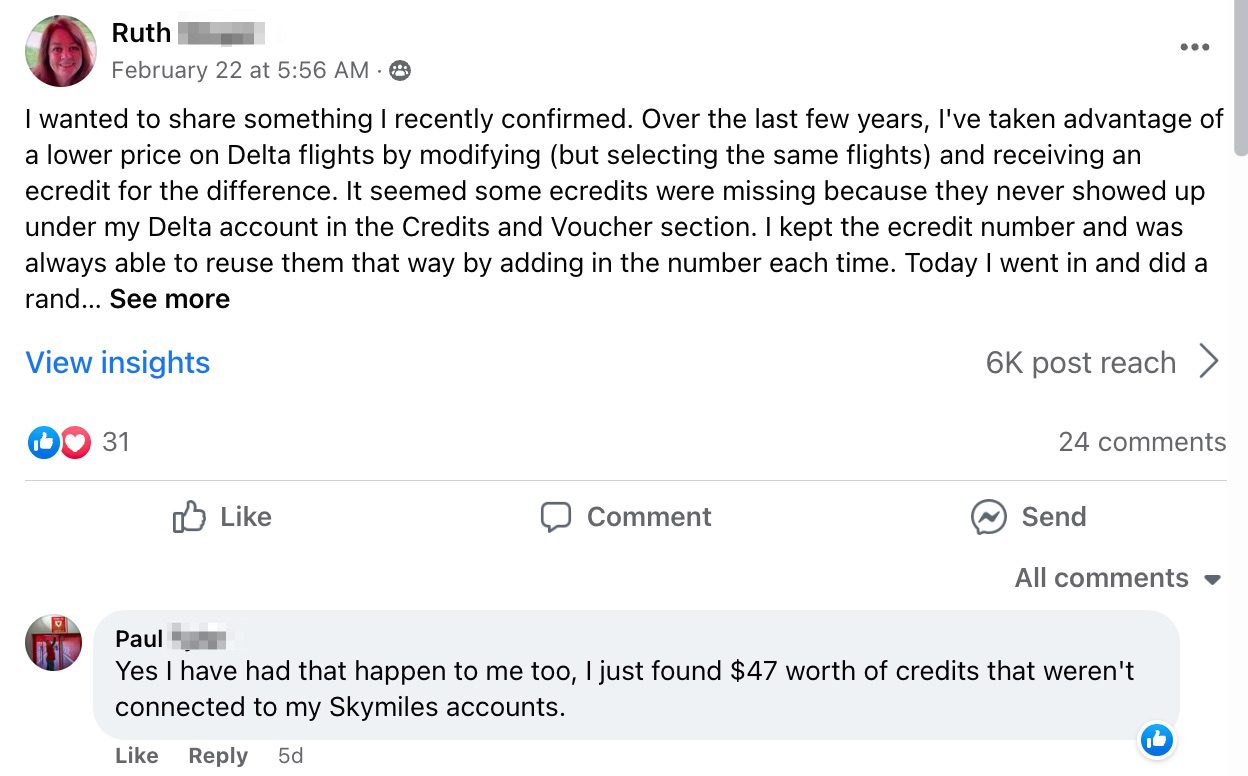Viewport: 1248px width, 776px height.
Task: Click Paul's profile picture
Action: (53, 645)
